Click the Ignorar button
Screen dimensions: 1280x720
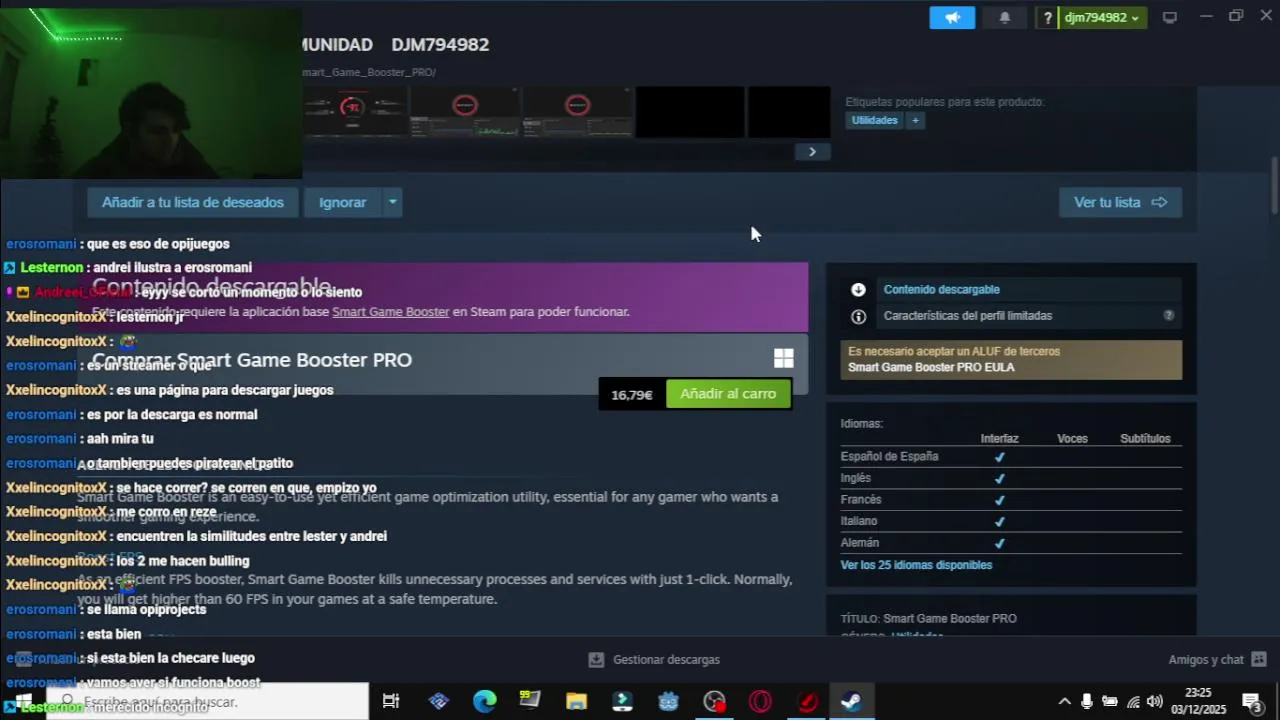[343, 202]
